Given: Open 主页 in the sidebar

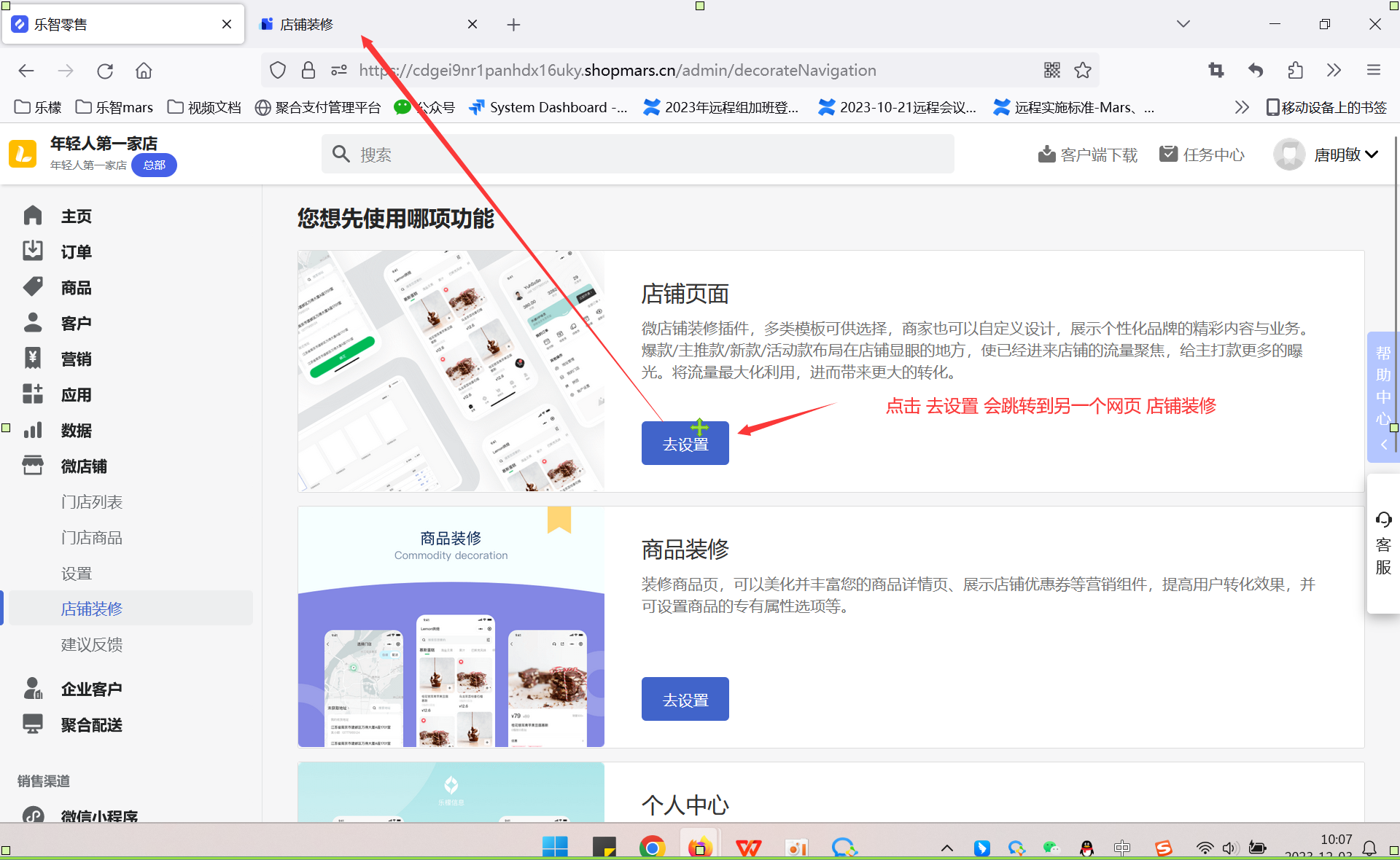Looking at the screenshot, I should pos(76,216).
